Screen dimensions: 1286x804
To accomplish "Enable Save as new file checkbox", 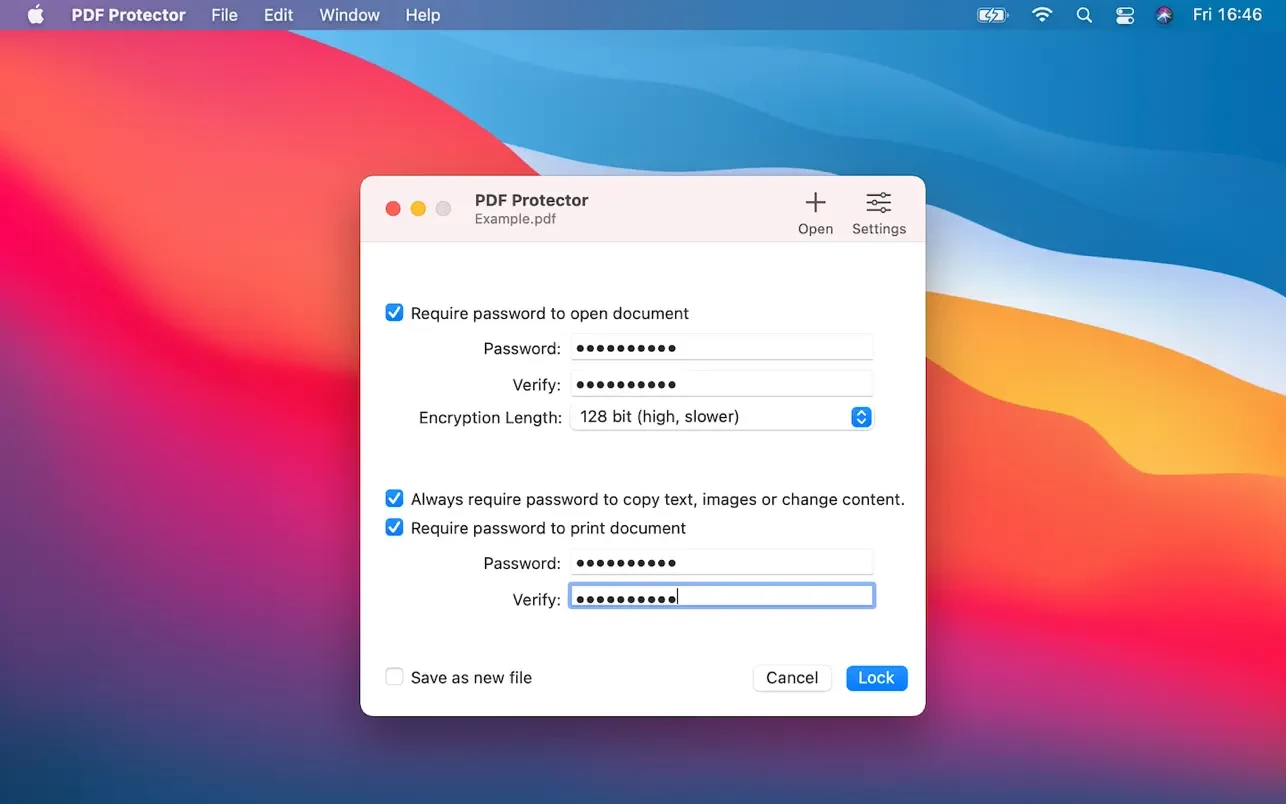I will [x=394, y=677].
